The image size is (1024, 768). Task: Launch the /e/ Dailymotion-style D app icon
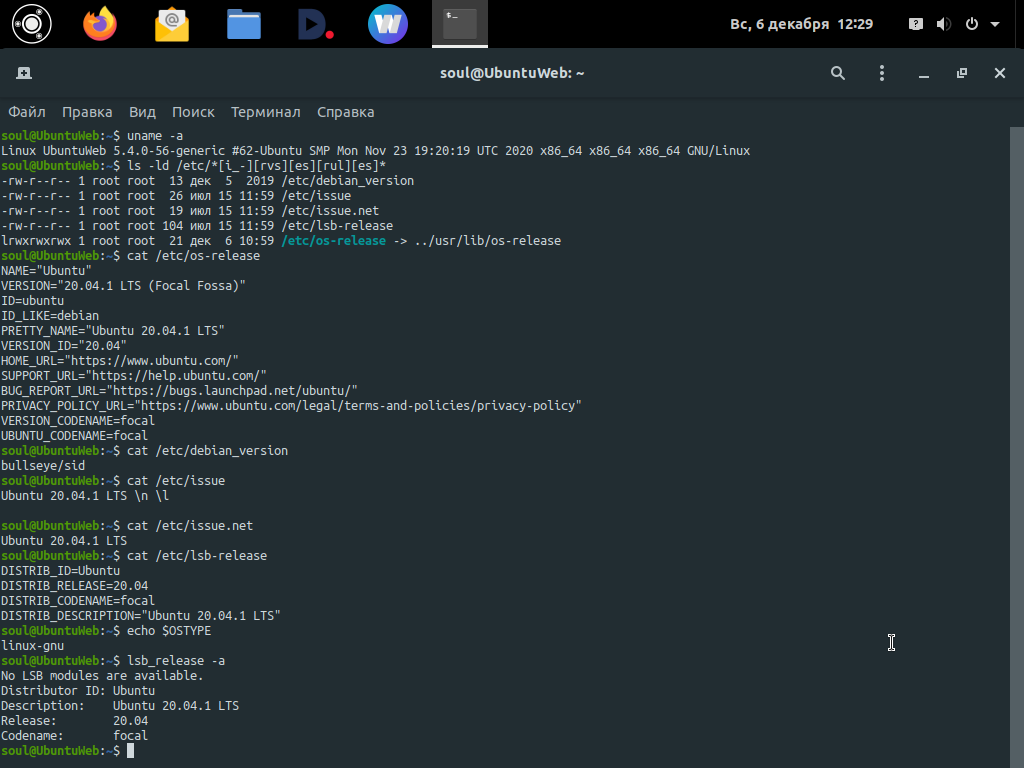tap(315, 25)
